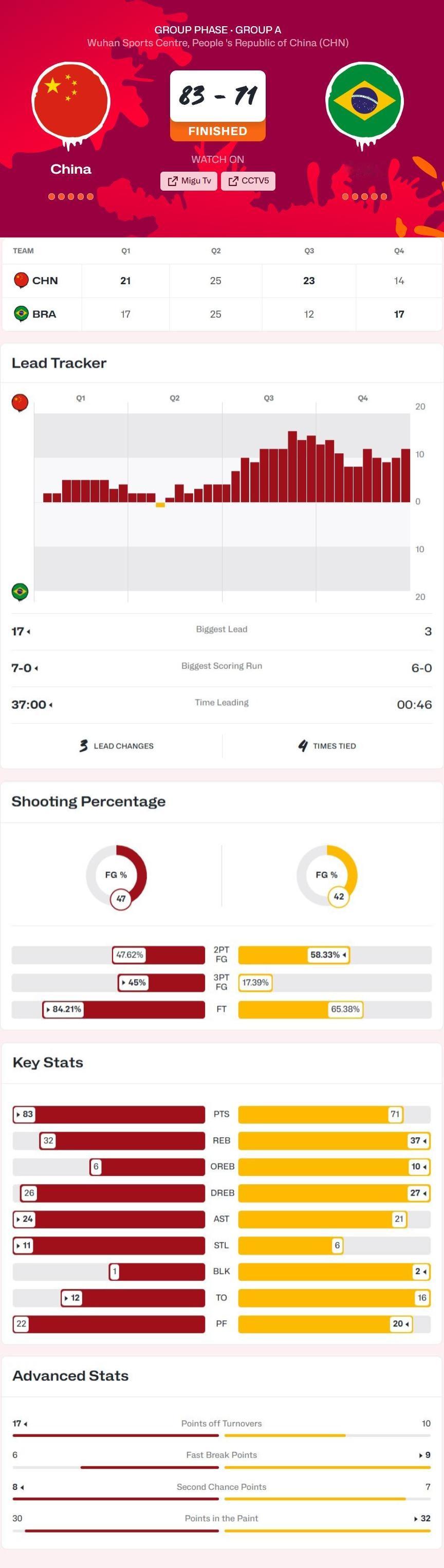Open the CCTV5 watch link

248,181
